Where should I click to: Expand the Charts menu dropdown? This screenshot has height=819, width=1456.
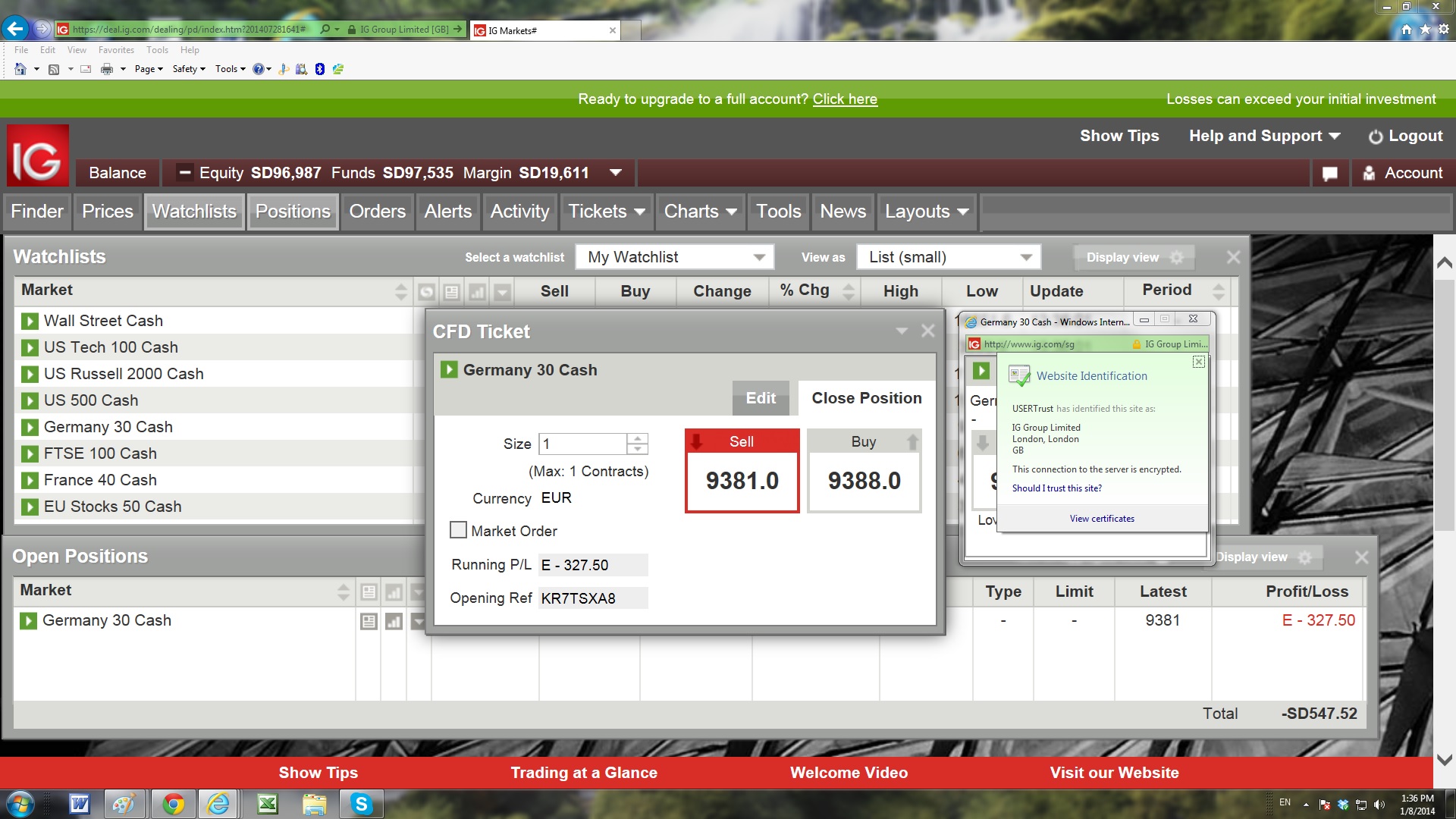[731, 212]
